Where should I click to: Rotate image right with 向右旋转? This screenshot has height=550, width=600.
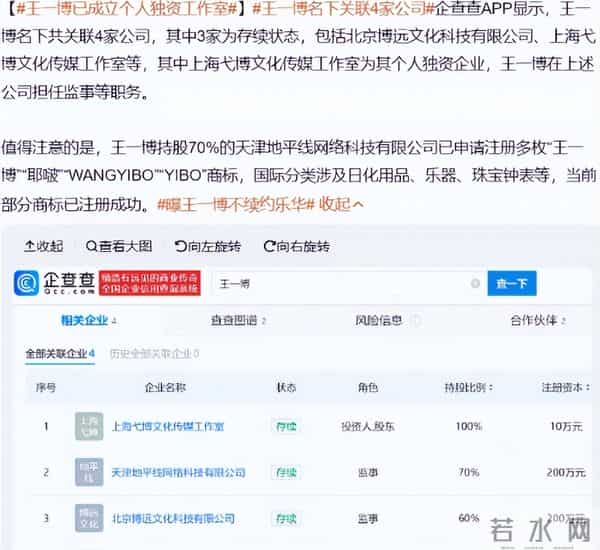pyautogui.click(x=297, y=246)
